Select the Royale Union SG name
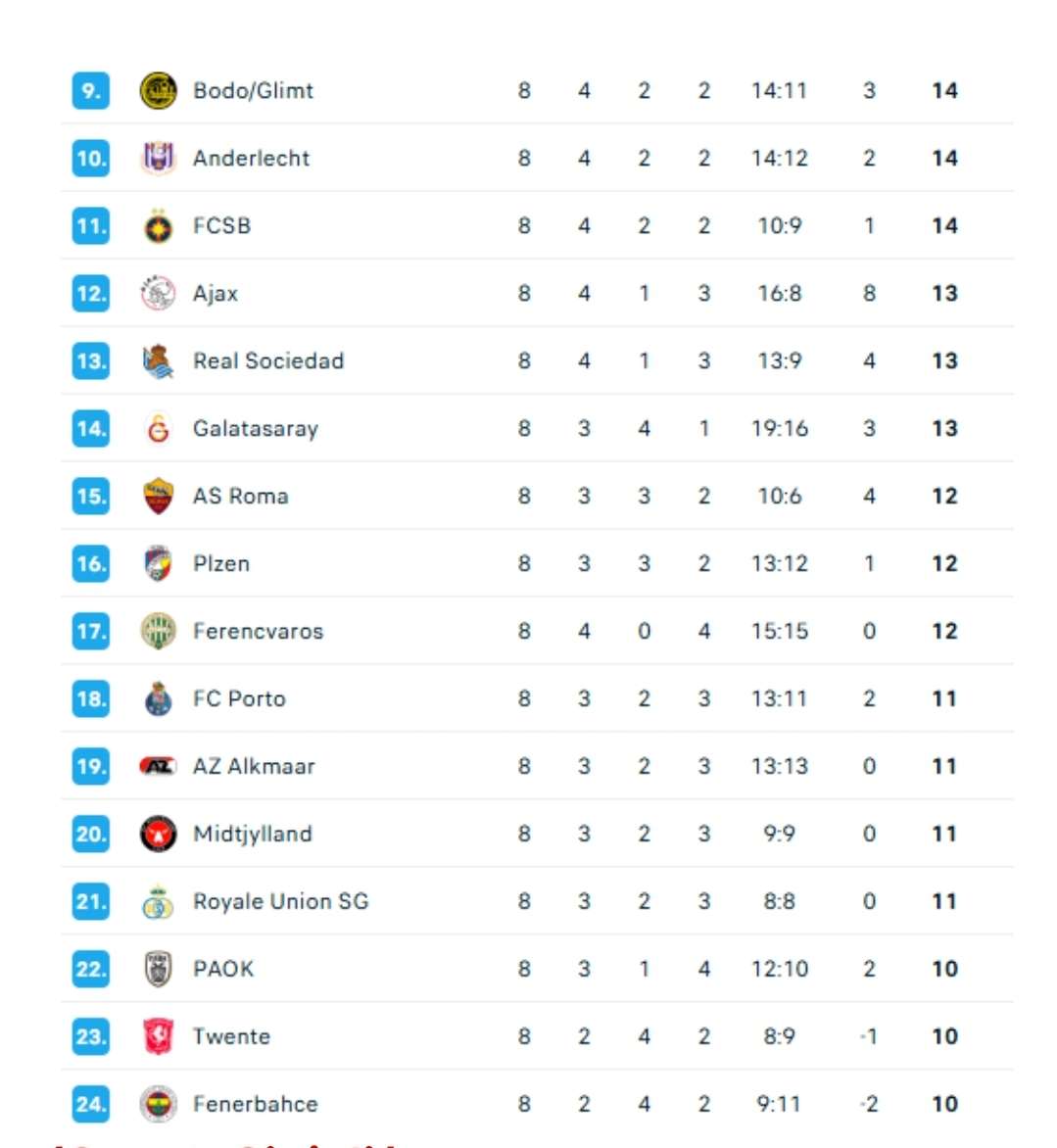 pyautogui.click(x=280, y=901)
